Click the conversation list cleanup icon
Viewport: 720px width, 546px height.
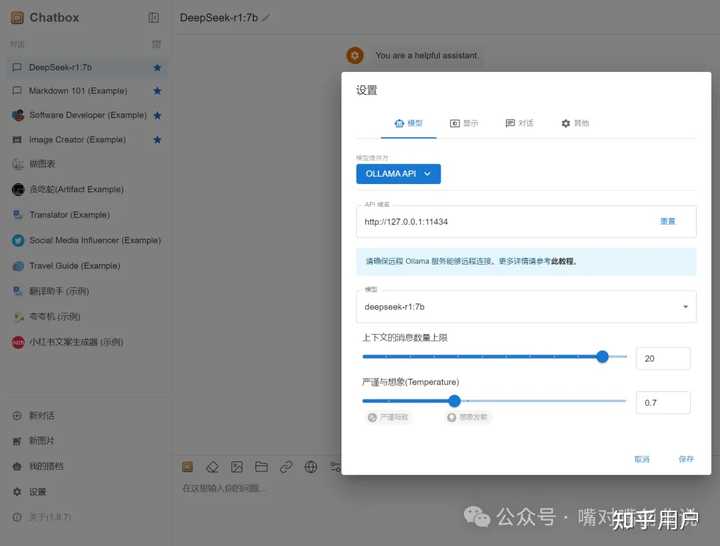point(156,44)
